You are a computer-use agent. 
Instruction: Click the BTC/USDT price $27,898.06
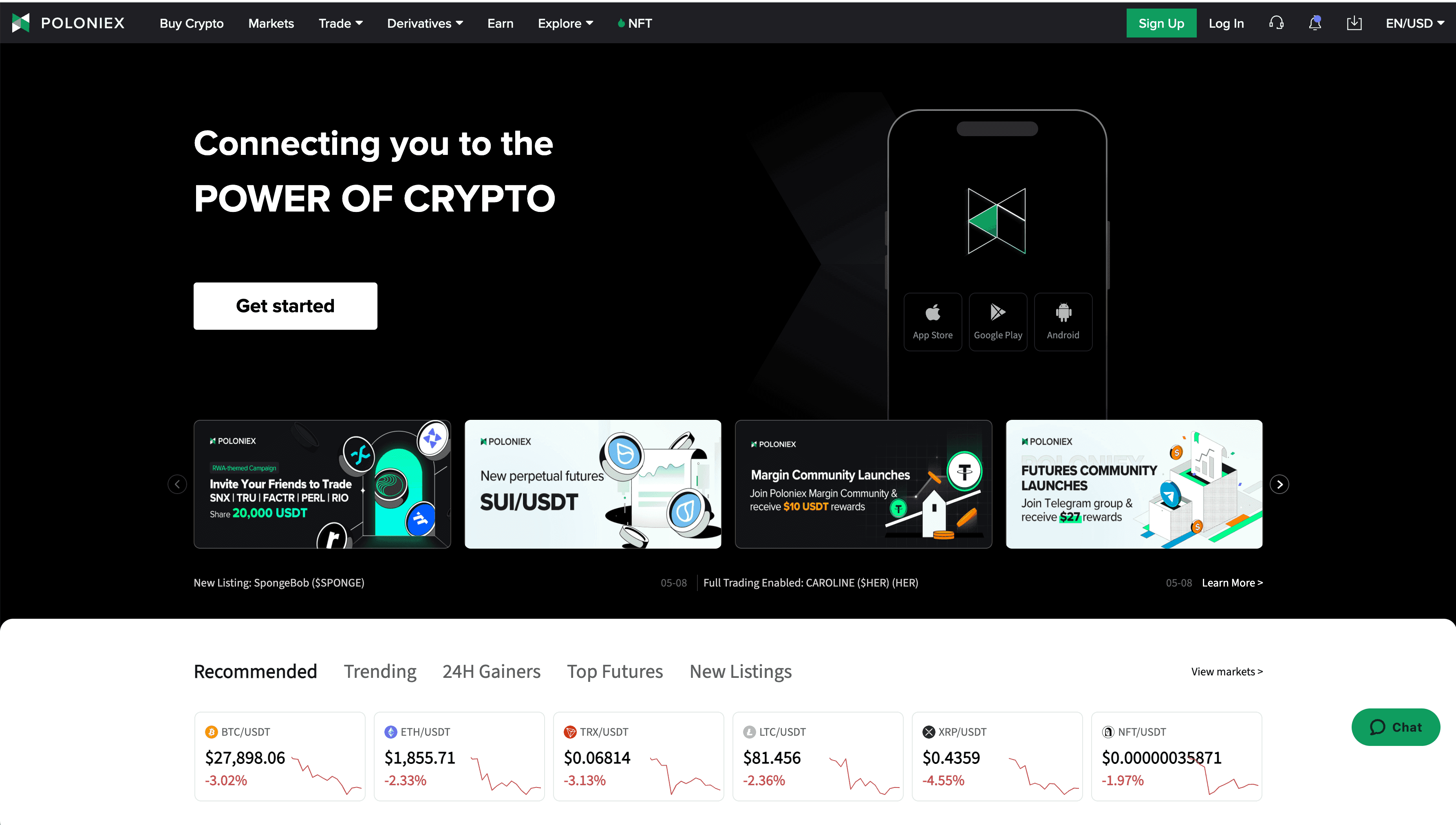(x=245, y=758)
